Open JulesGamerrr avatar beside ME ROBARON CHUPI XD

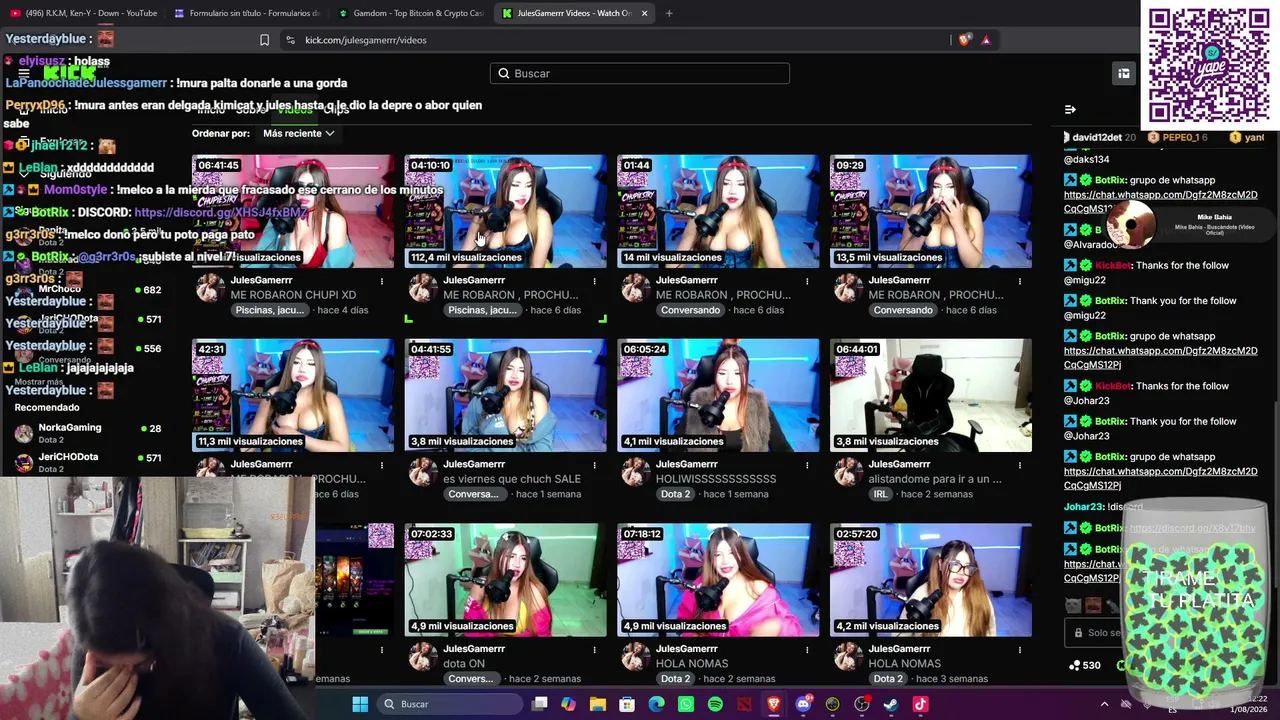[209, 288]
